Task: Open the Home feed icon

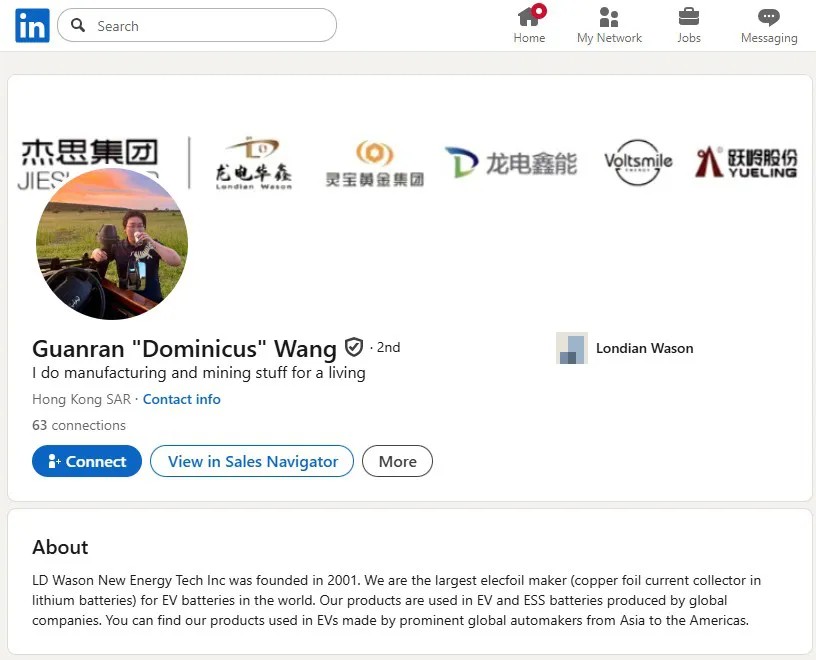Action: (x=529, y=17)
